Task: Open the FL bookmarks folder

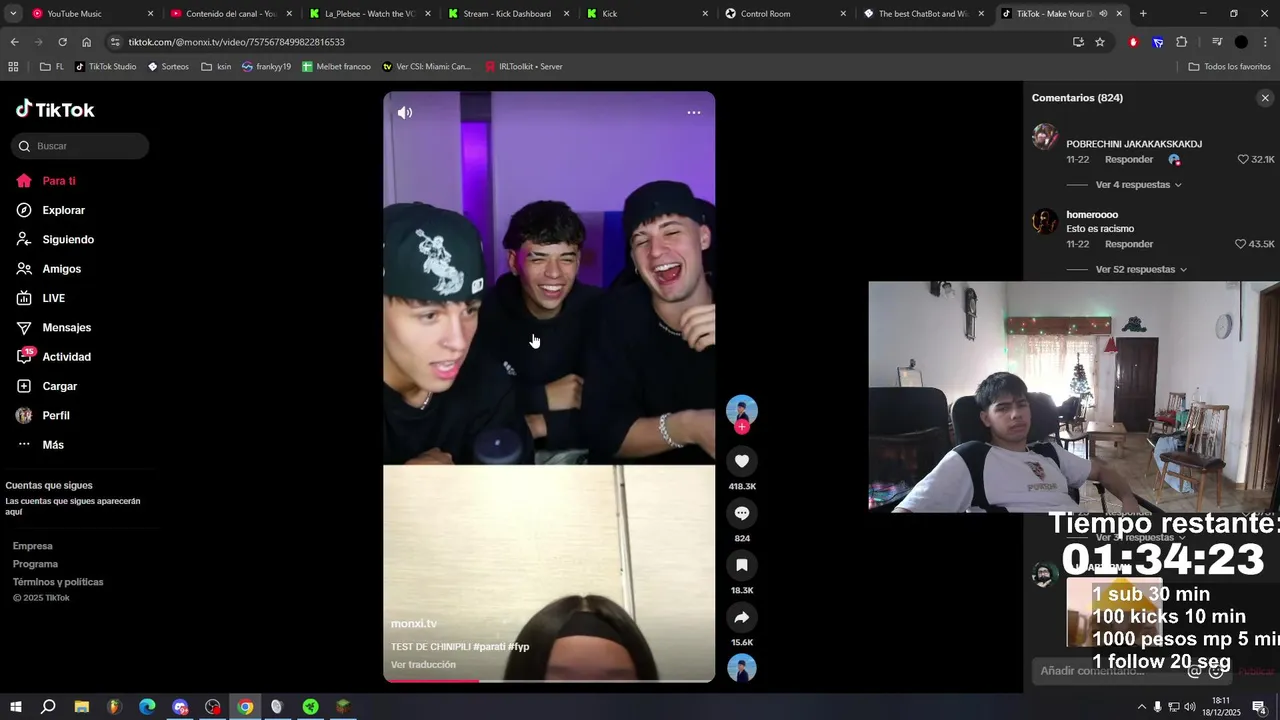Action: pos(52,67)
